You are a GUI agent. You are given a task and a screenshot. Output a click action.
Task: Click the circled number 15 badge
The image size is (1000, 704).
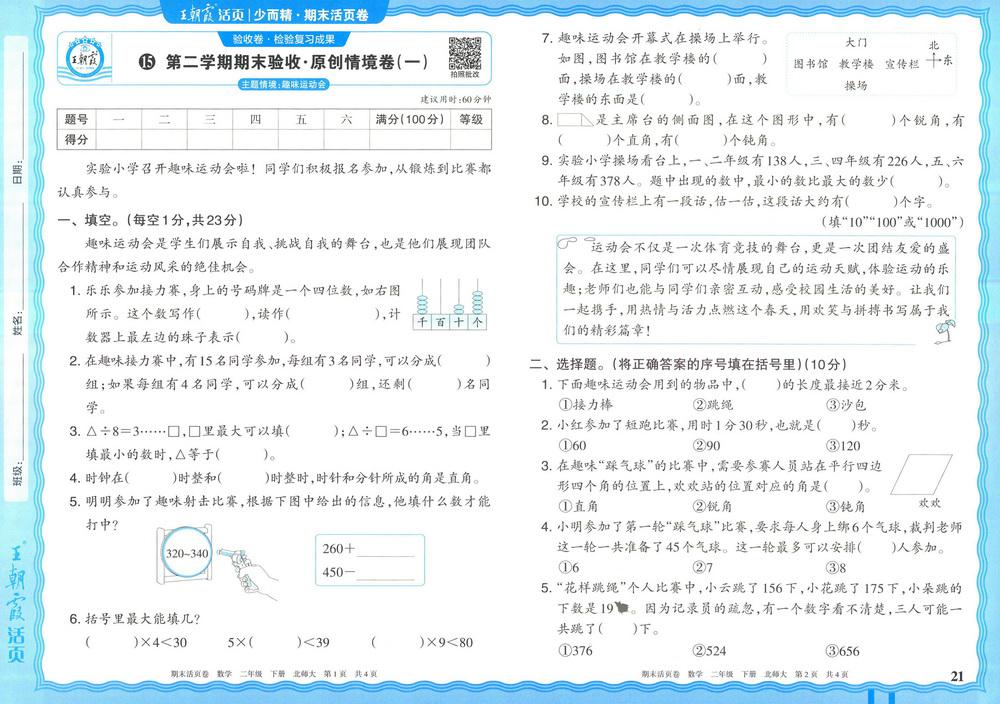pyautogui.click(x=146, y=62)
